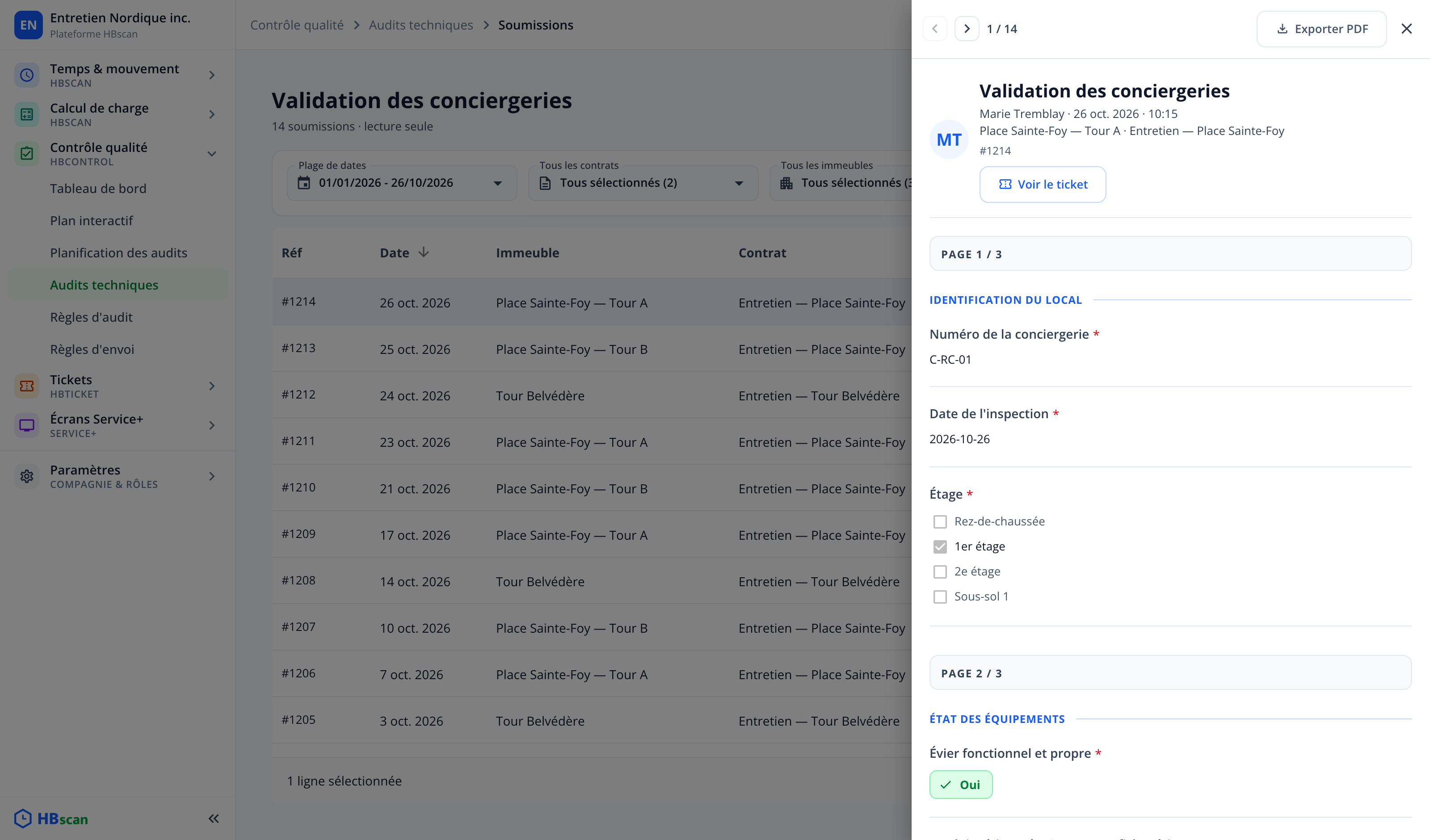Screen dimensions: 1430x840
Task: Click the Calcul de charge calculator icon
Action: [x=27, y=114]
